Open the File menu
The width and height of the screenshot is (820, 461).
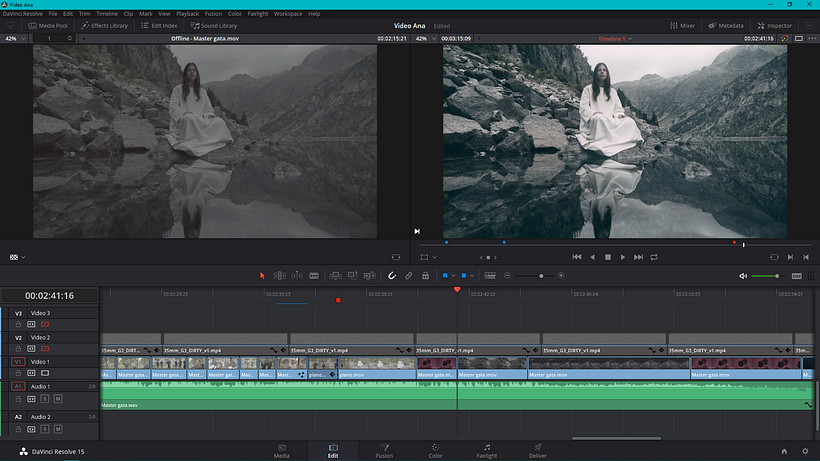(53, 14)
